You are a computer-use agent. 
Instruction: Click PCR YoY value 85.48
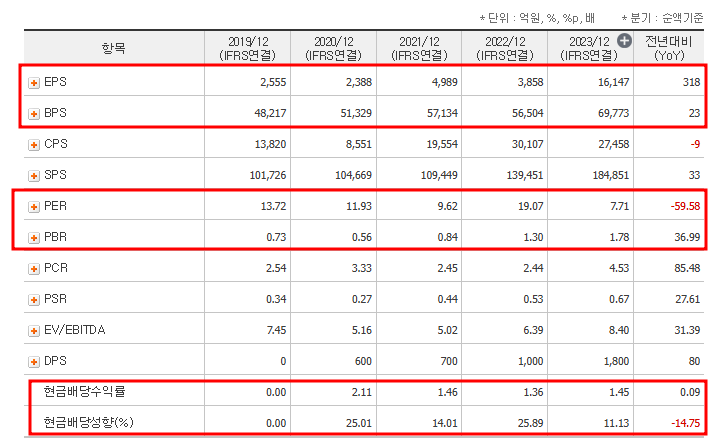687,268
